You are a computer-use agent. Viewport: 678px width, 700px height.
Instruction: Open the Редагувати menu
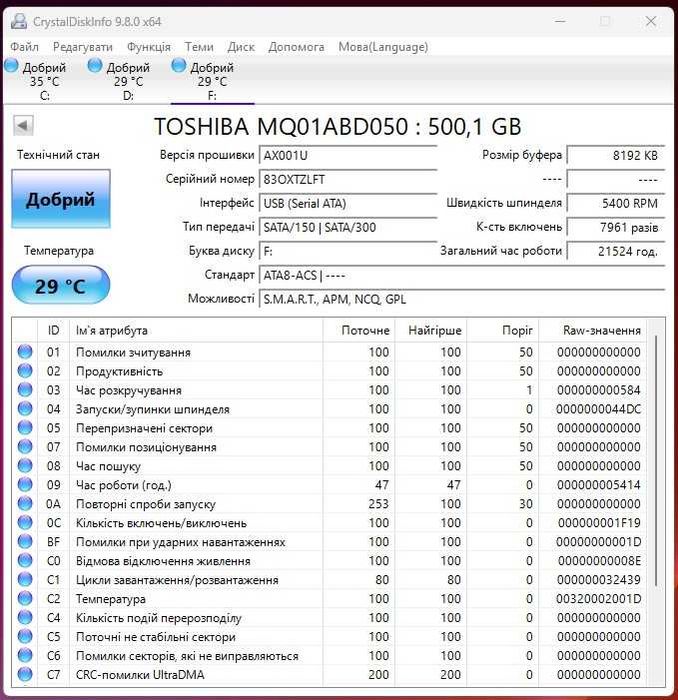point(83,47)
